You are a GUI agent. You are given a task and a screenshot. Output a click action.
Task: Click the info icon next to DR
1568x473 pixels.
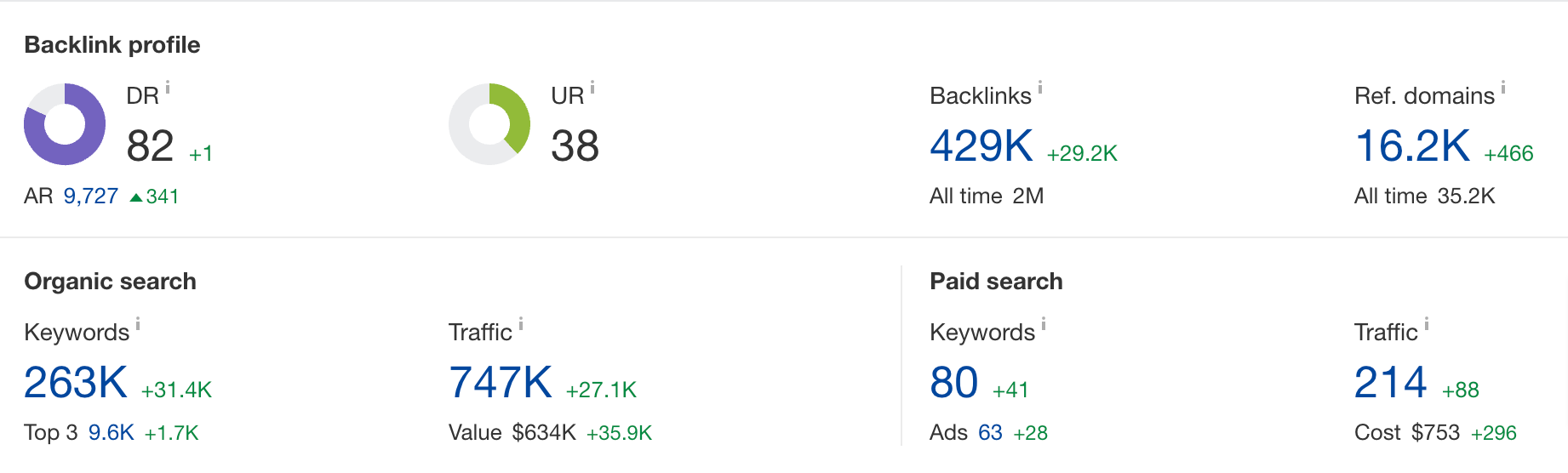click(168, 88)
